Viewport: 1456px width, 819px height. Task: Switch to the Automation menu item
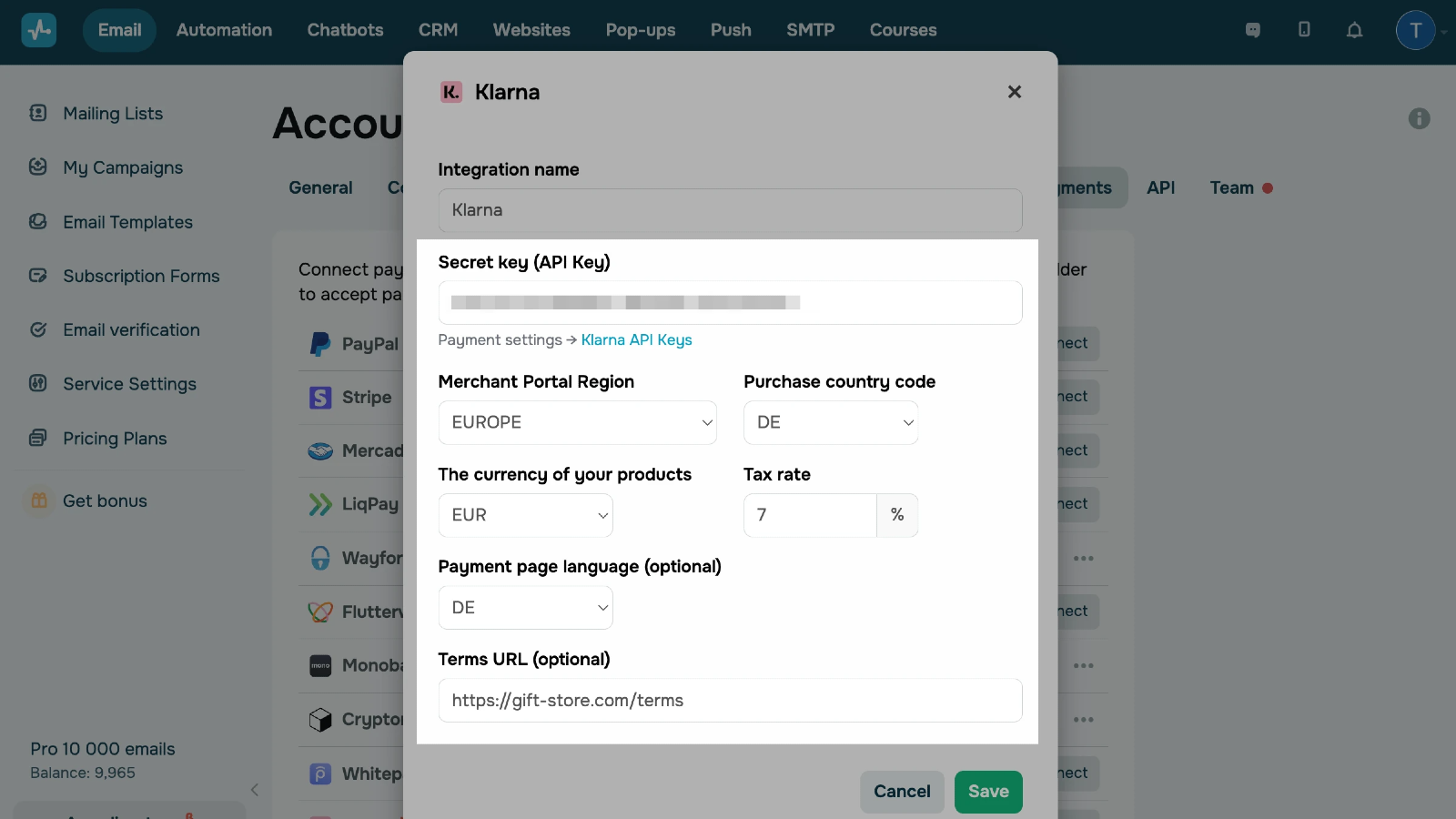point(224,30)
